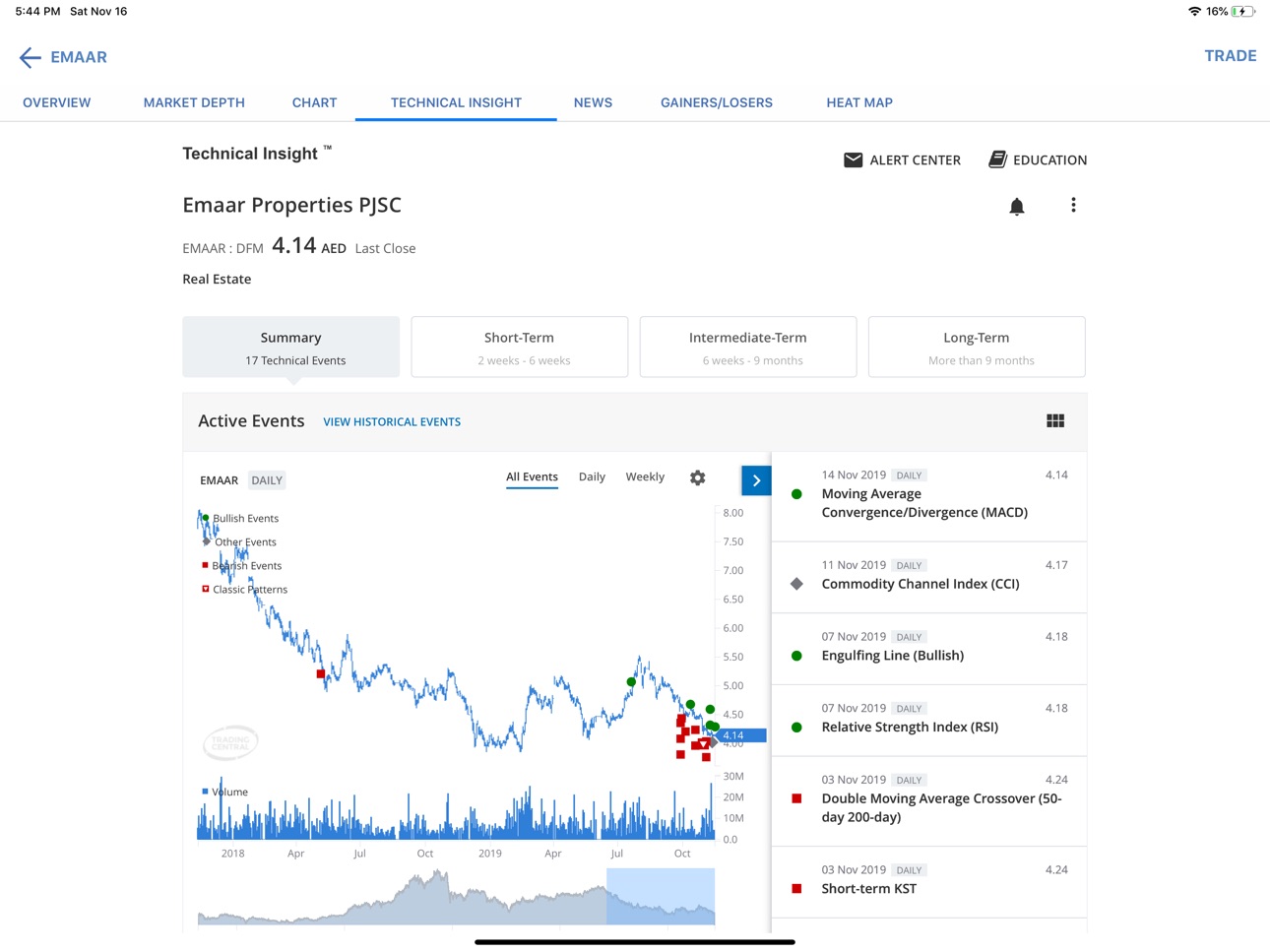The image size is (1270, 952).
Task: Tap the back arrow next to EMAAR
Action: click(x=30, y=57)
